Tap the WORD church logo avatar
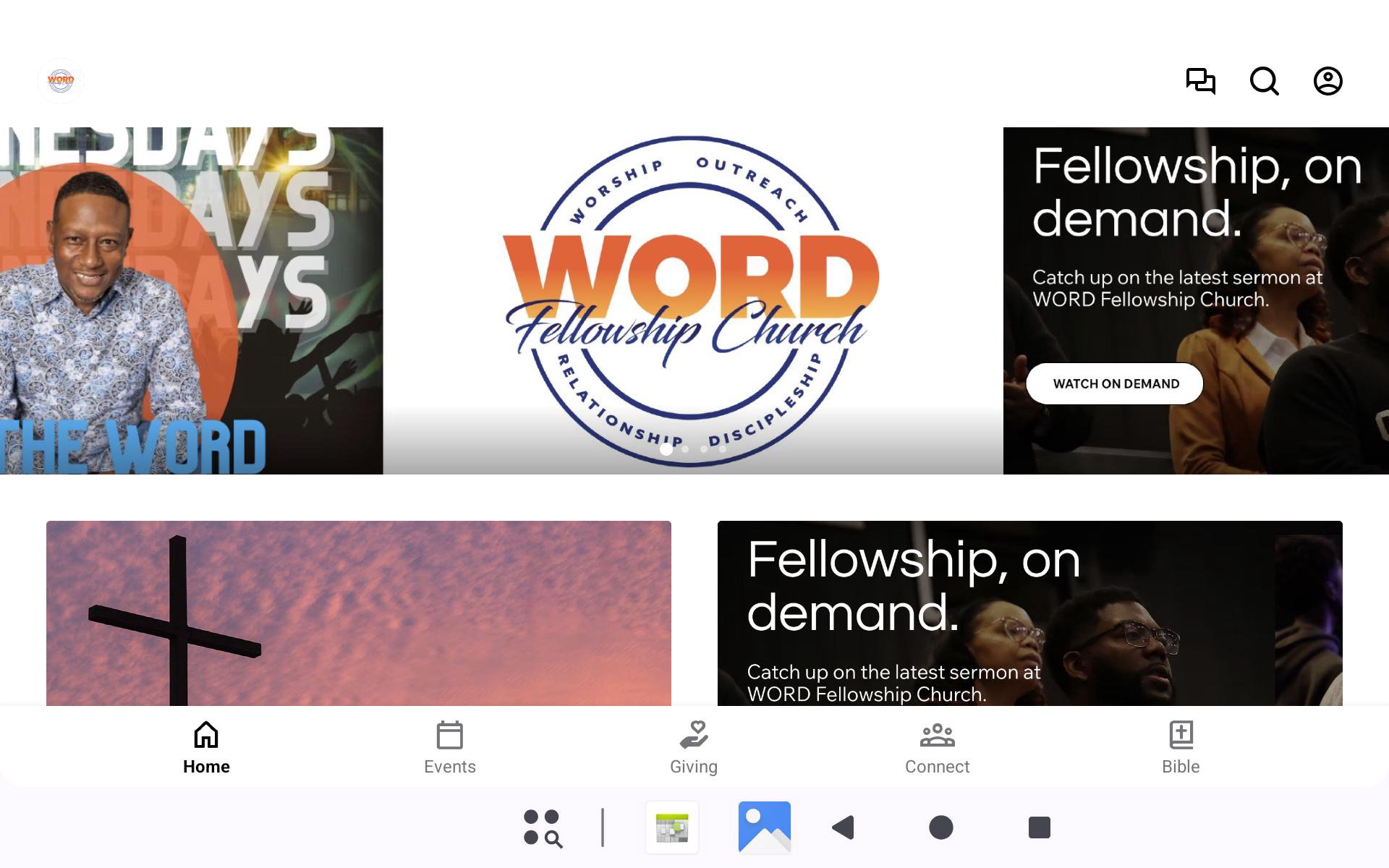 [61, 81]
